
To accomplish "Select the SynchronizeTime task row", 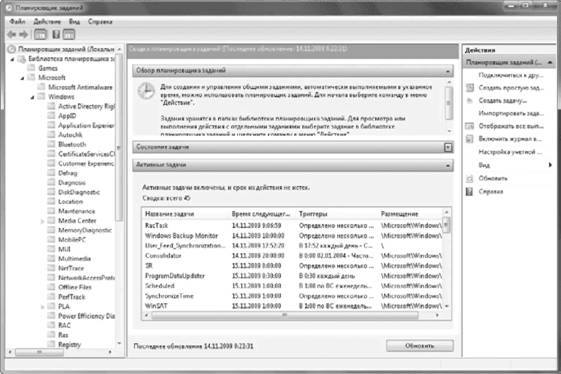I will [x=293, y=296].
